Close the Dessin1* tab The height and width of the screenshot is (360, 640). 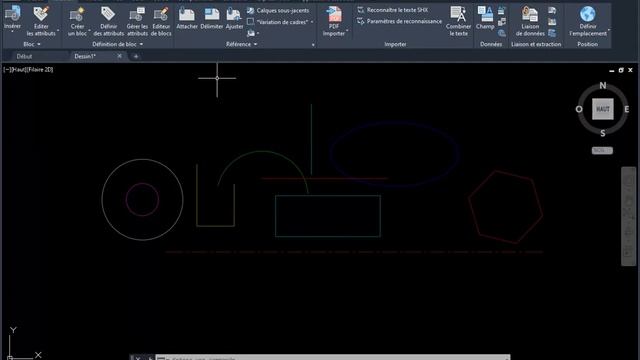point(119,56)
